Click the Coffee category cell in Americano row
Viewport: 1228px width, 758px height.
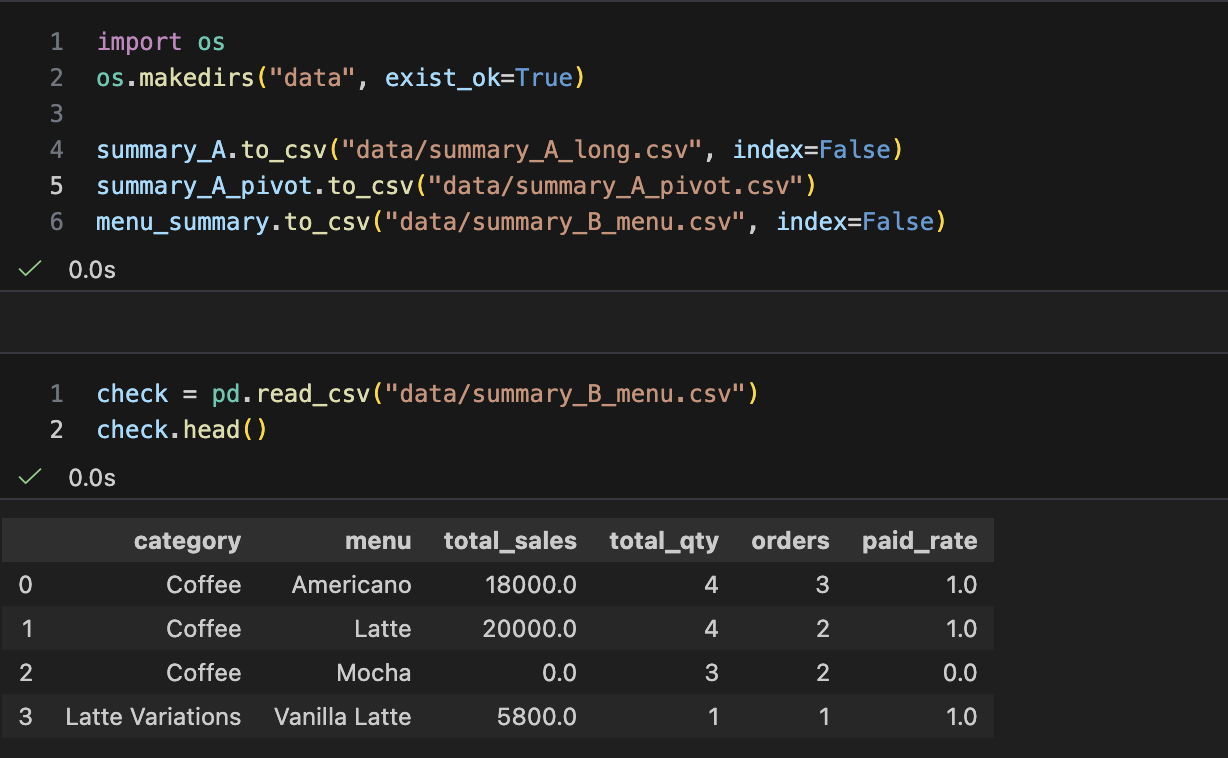coord(203,584)
